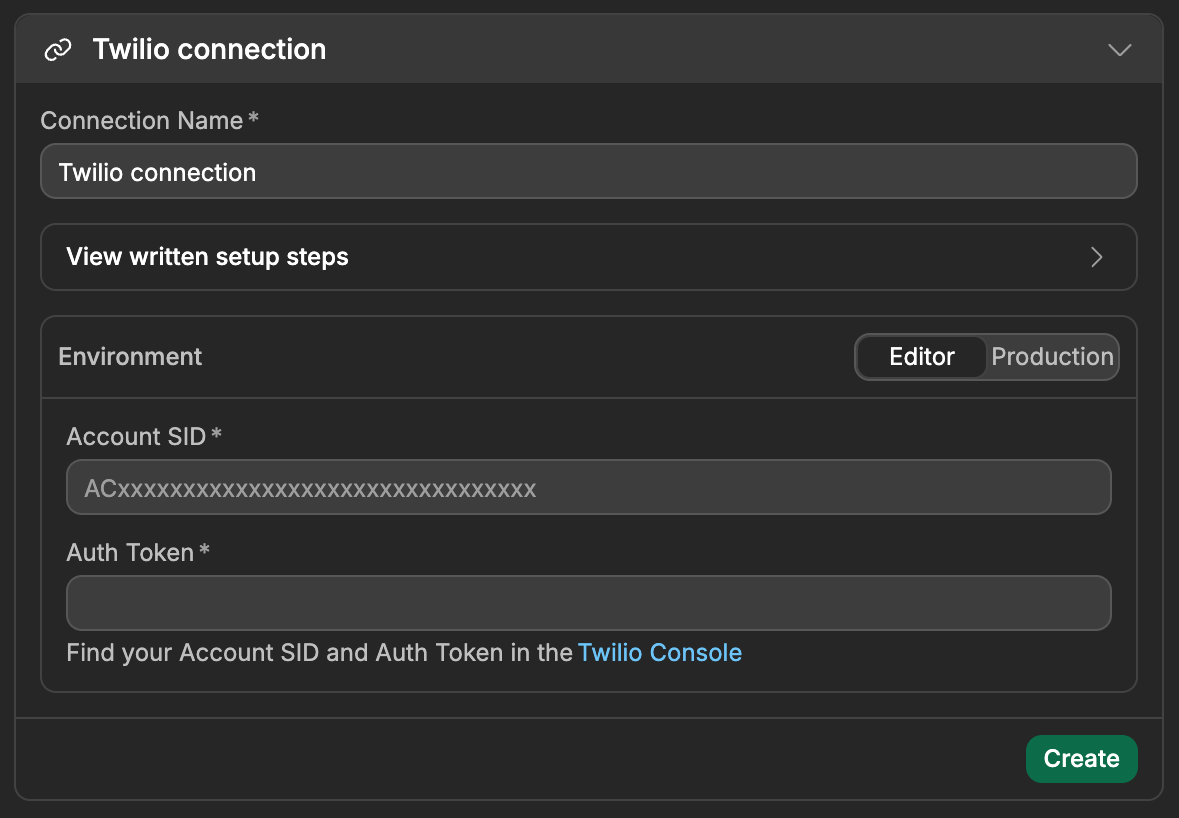Click the Create button

(x=1081, y=759)
